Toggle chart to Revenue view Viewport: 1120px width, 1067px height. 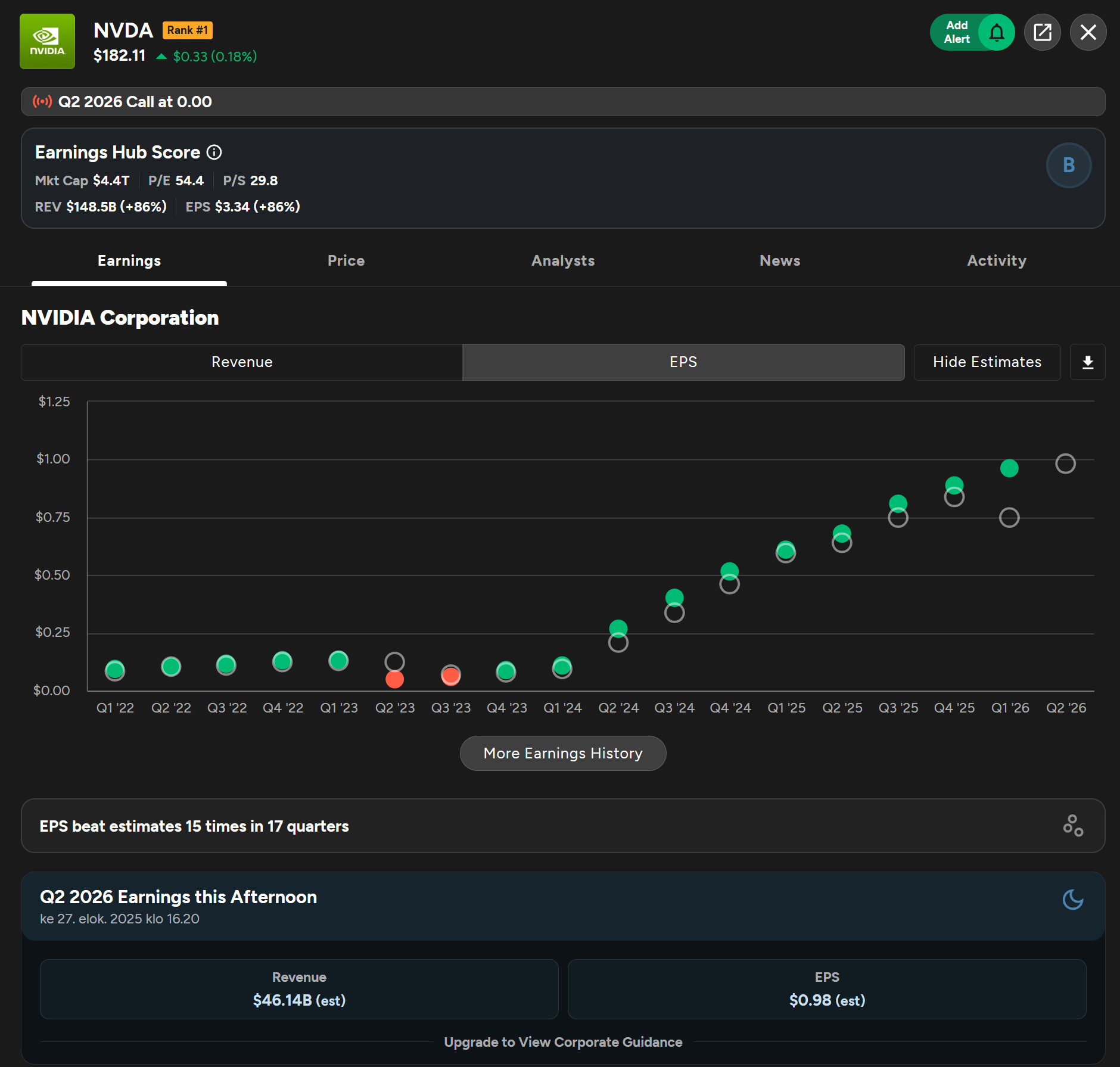click(242, 362)
